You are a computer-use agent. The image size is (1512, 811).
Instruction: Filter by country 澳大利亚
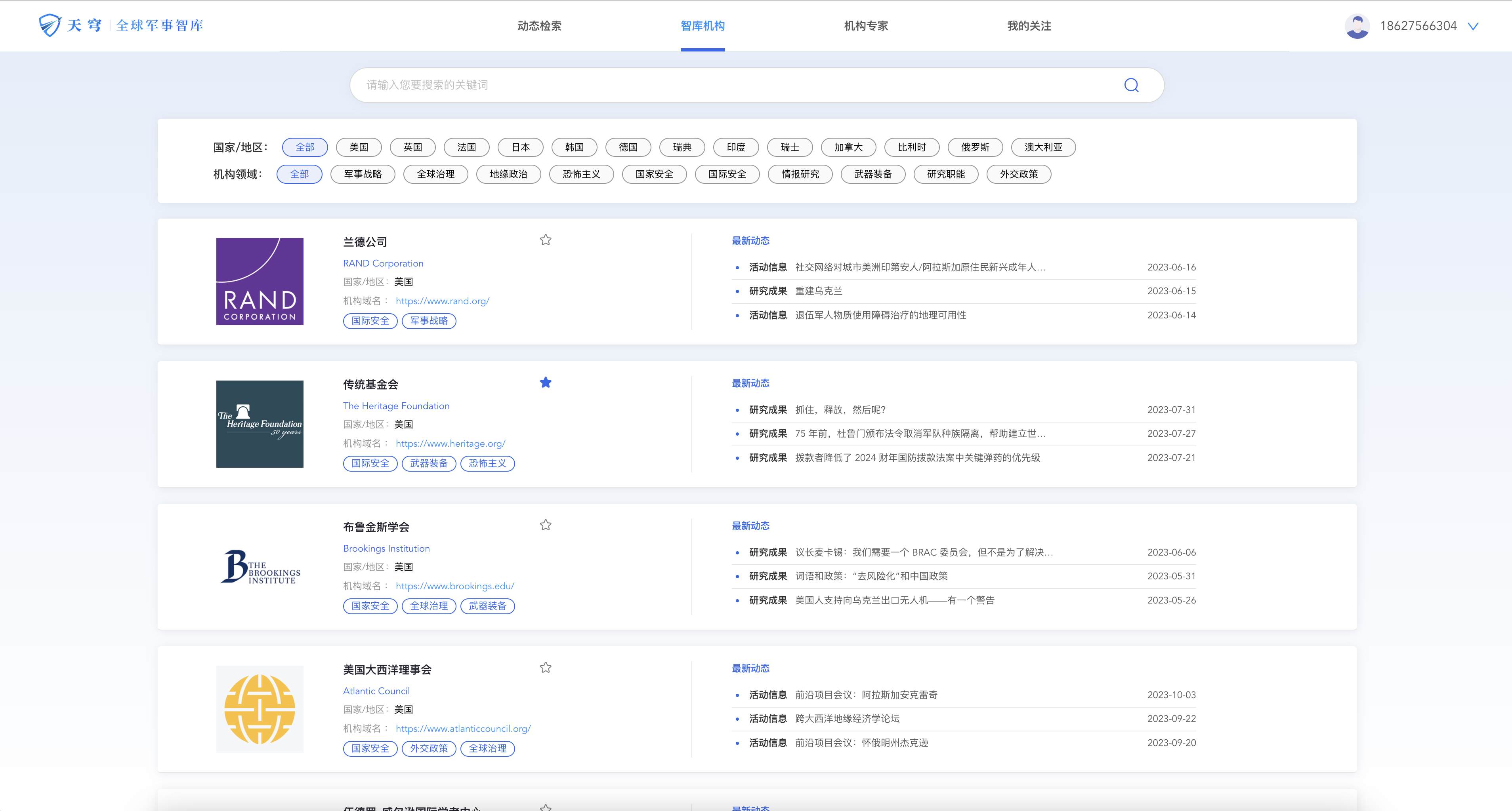pyautogui.click(x=1044, y=147)
